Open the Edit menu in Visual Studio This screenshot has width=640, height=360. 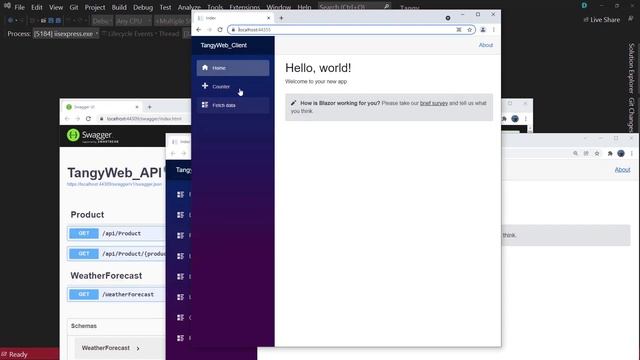(37, 7)
